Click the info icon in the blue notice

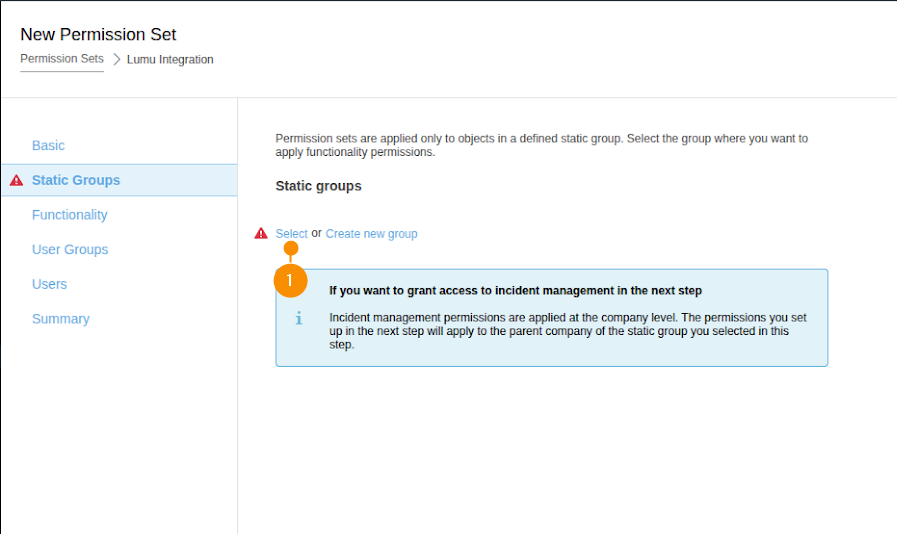click(x=298, y=318)
